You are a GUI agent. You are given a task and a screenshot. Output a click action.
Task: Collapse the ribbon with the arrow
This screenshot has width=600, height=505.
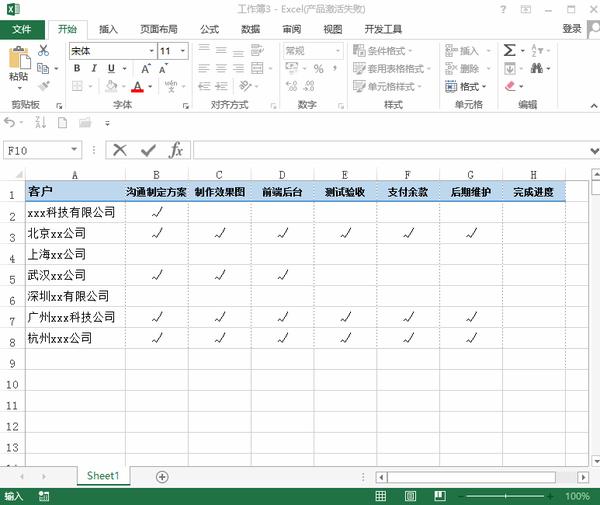point(593,106)
